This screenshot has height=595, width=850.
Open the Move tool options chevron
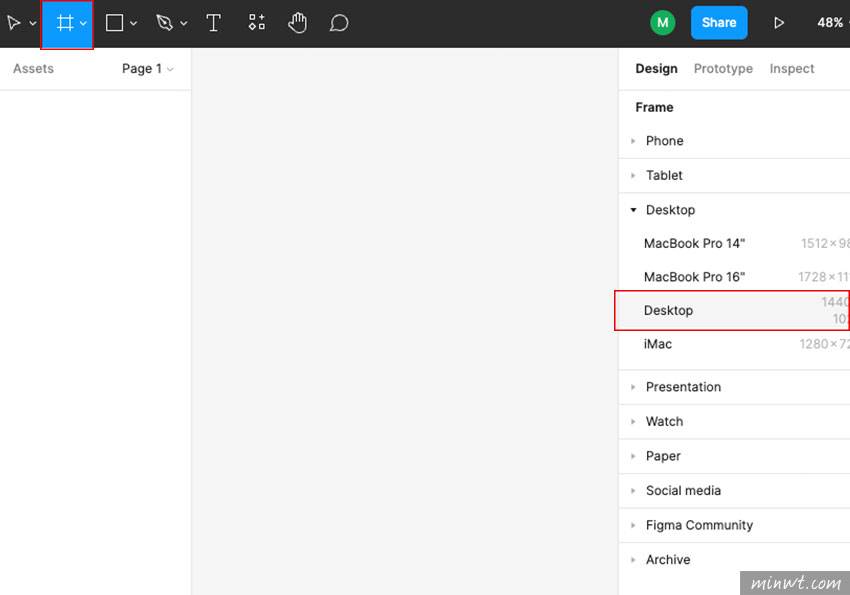[x=33, y=23]
